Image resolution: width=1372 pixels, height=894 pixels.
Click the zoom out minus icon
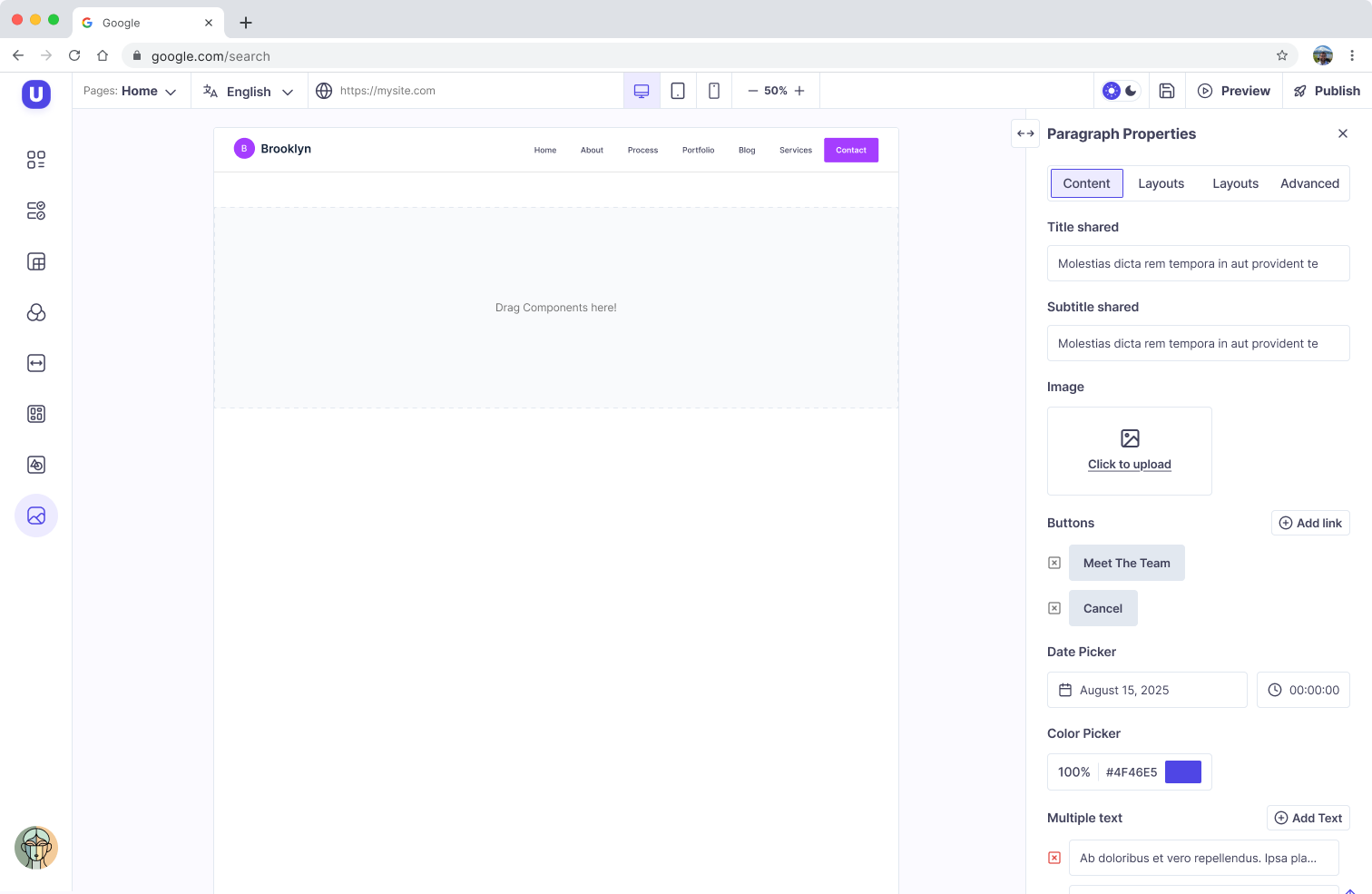752,91
